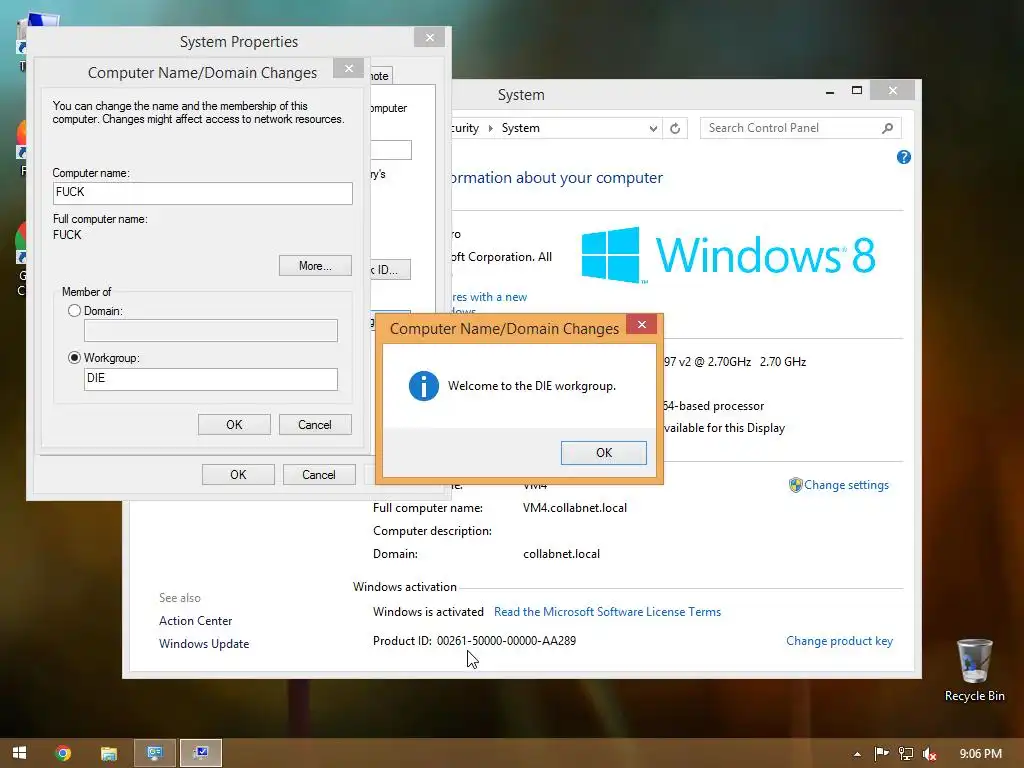Click Cancel in Computer Name/Domain Changes dialog

(x=315, y=424)
